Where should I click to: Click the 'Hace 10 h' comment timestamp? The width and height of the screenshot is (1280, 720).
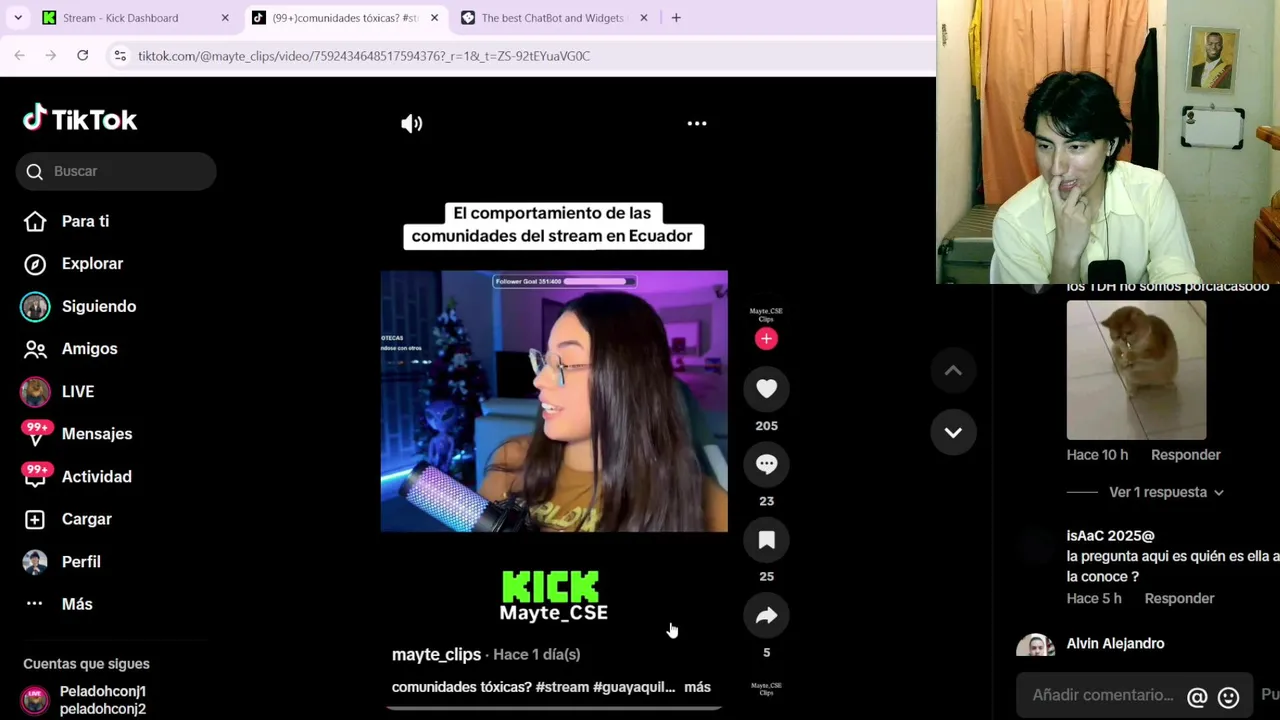coord(1097,455)
